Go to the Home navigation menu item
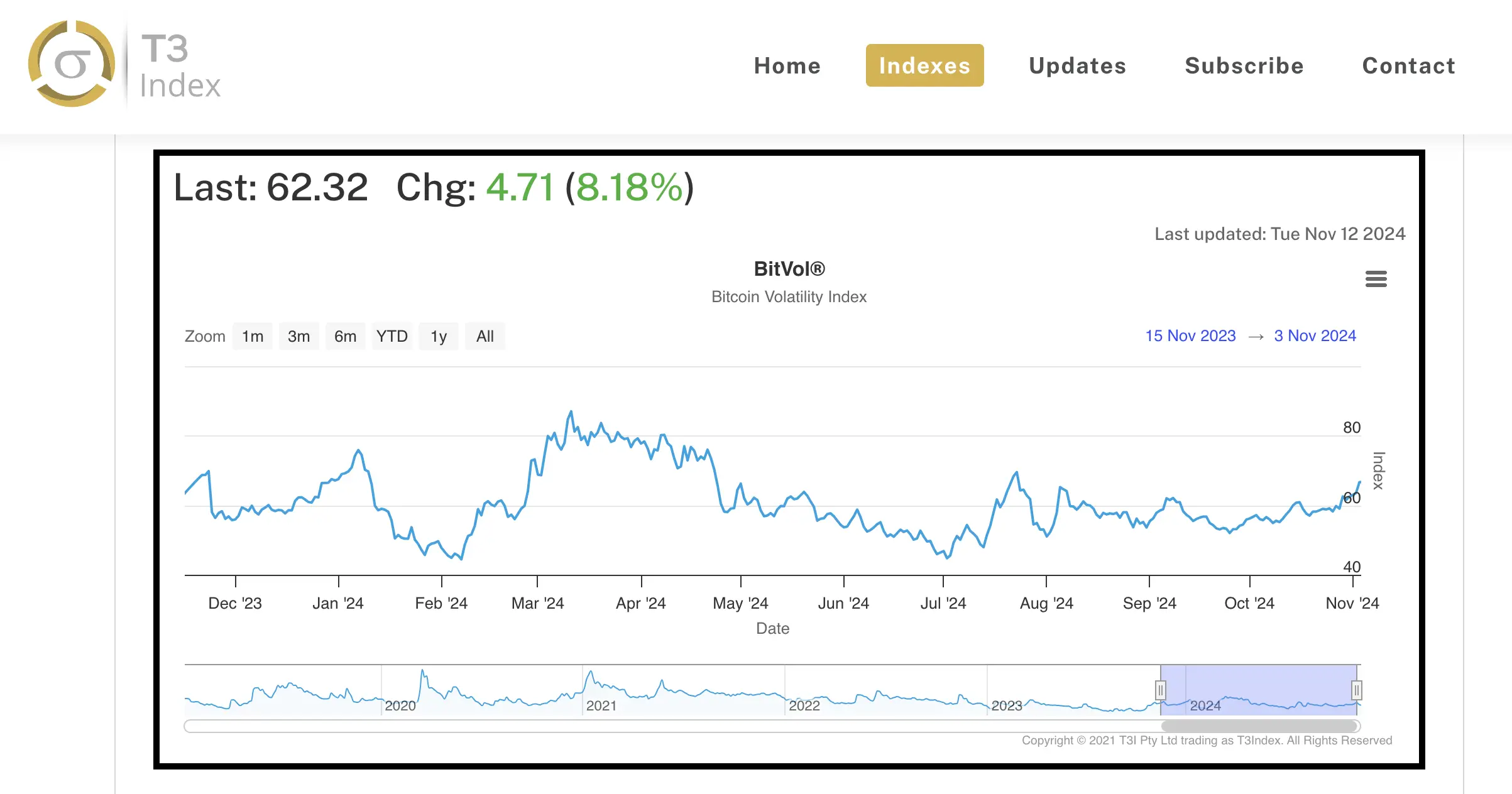Screen dimensions: 1512x794 (787, 65)
